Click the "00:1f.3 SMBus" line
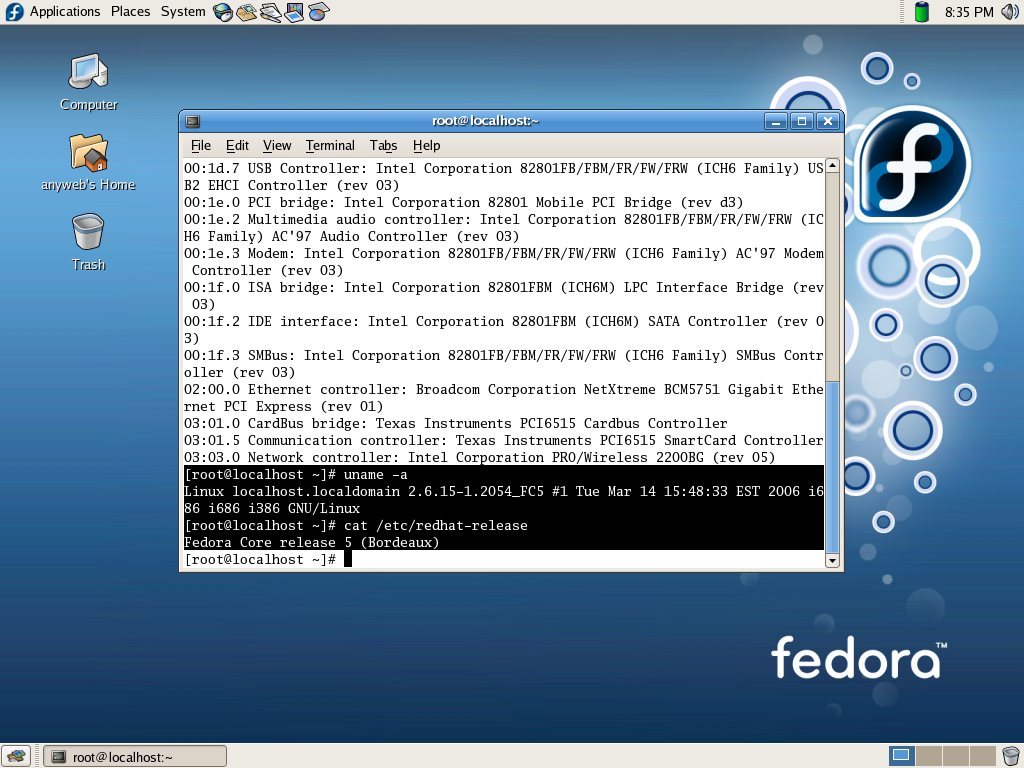 point(504,364)
